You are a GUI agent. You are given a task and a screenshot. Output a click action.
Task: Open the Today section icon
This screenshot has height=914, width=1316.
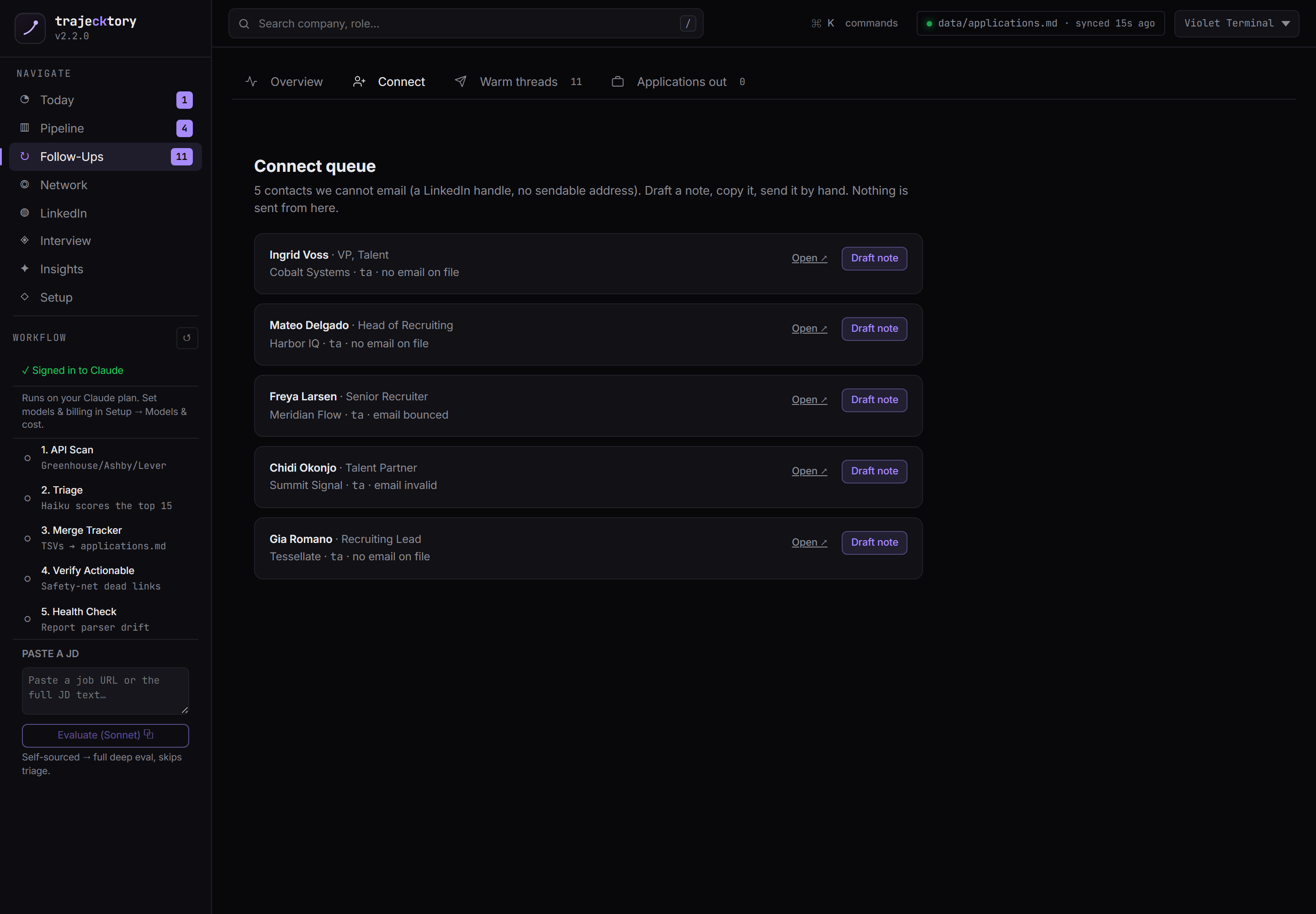tap(25, 100)
